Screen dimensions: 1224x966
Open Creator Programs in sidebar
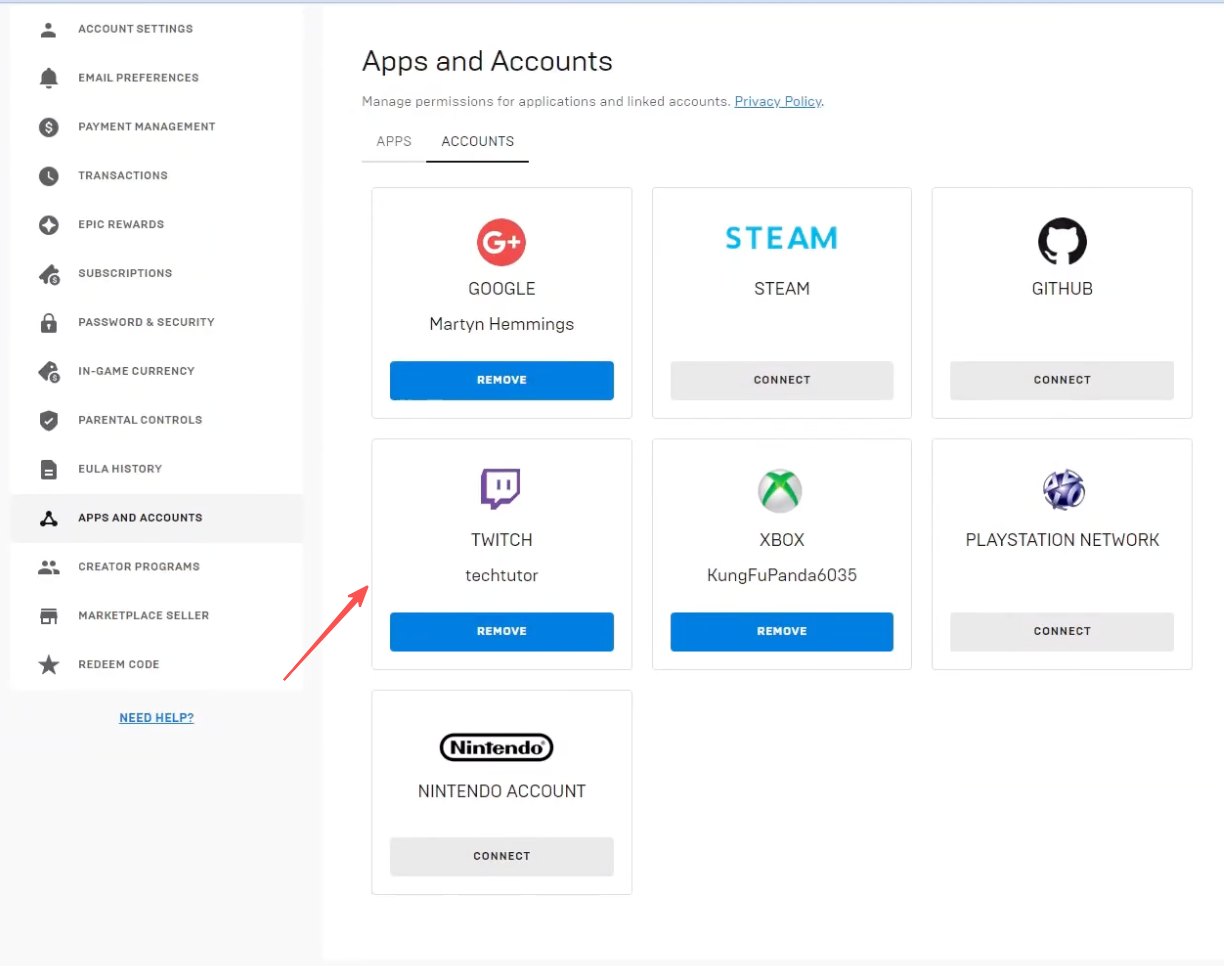[x=138, y=567]
